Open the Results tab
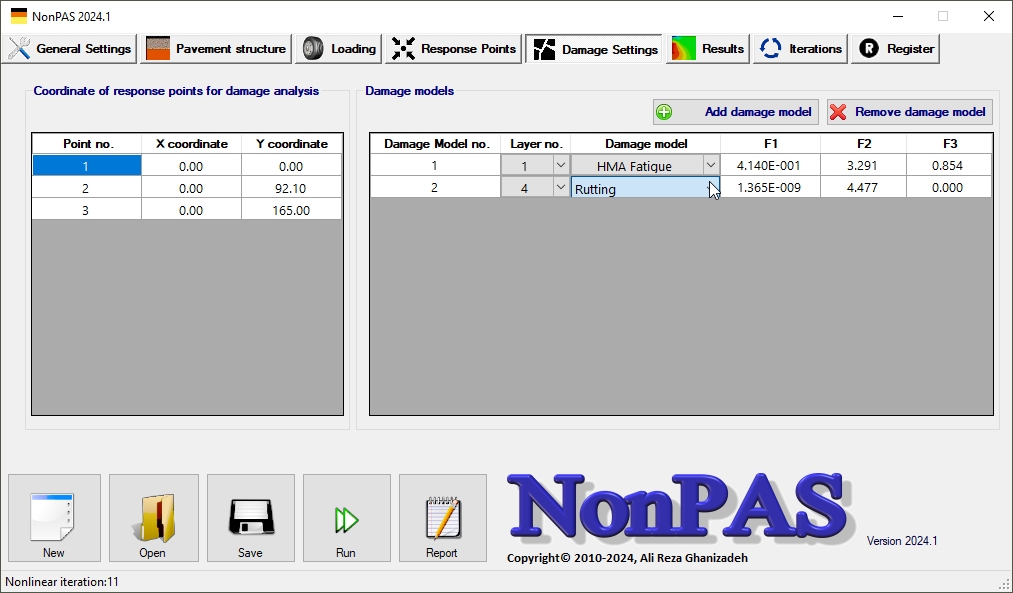This screenshot has width=1013, height=593. 709,49
